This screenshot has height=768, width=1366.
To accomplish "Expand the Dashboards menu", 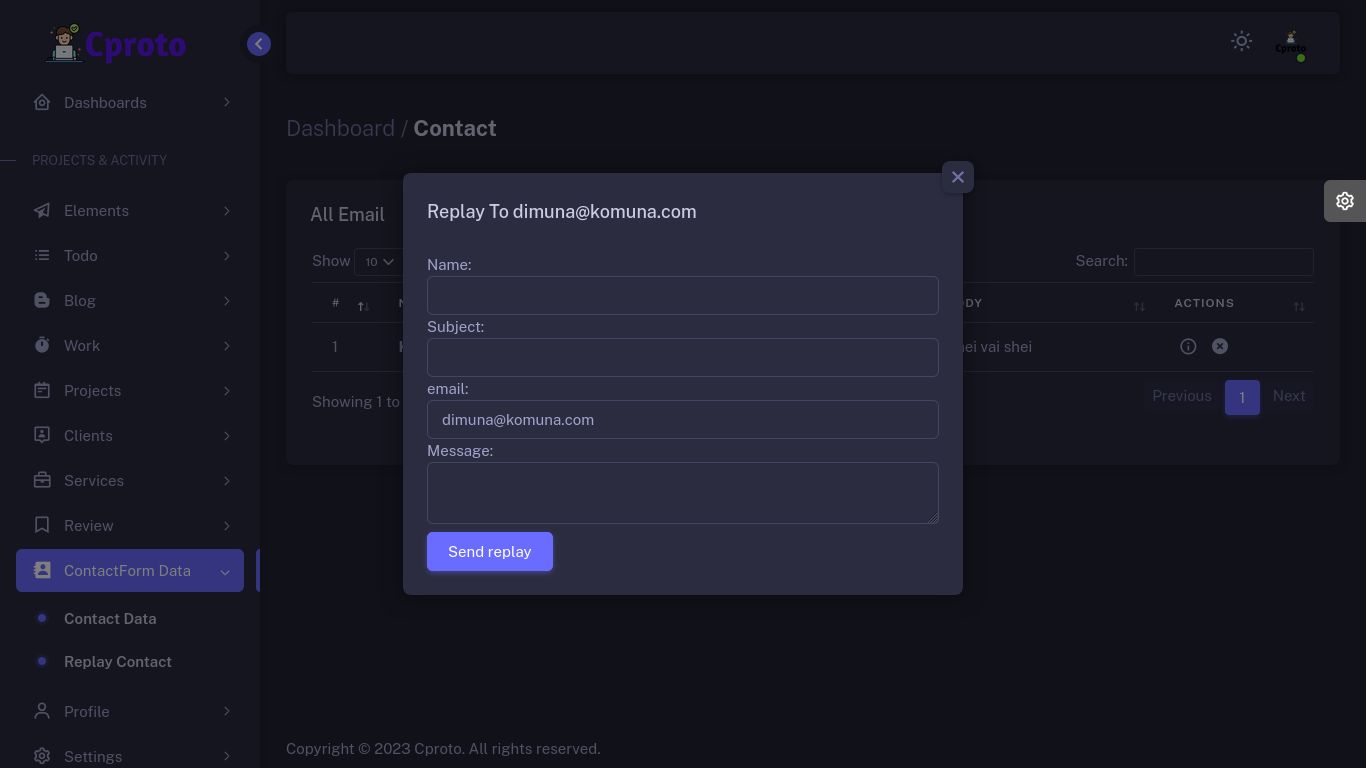I will click(x=130, y=103).
